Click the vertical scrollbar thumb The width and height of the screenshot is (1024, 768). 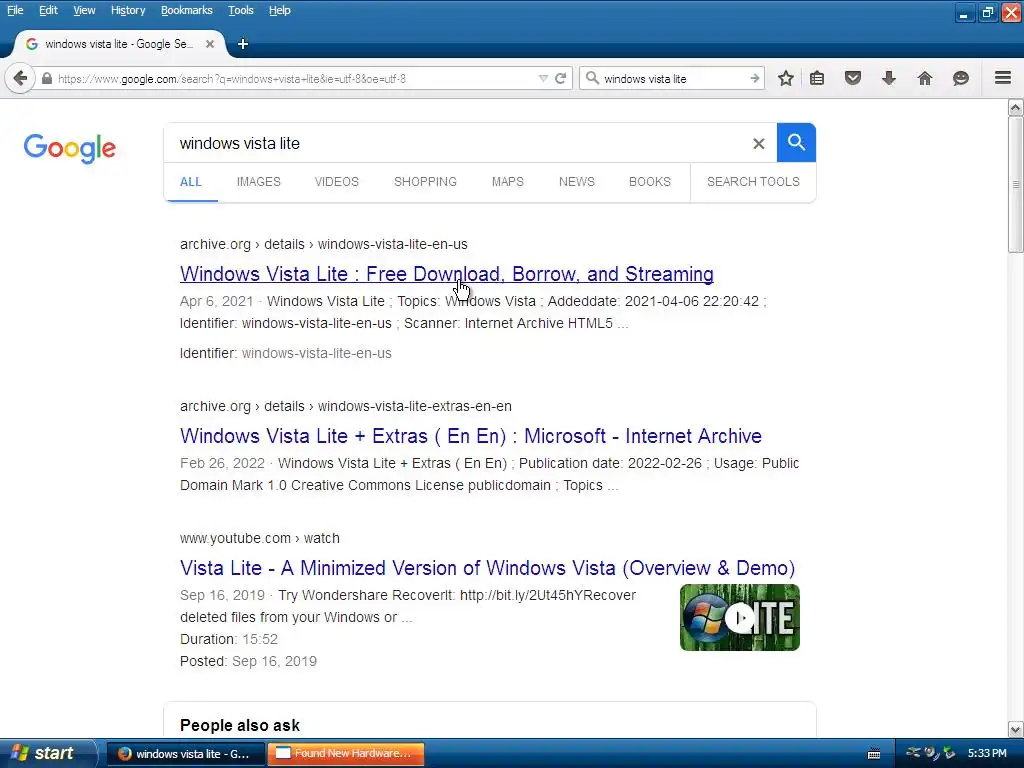(1016, 184)
